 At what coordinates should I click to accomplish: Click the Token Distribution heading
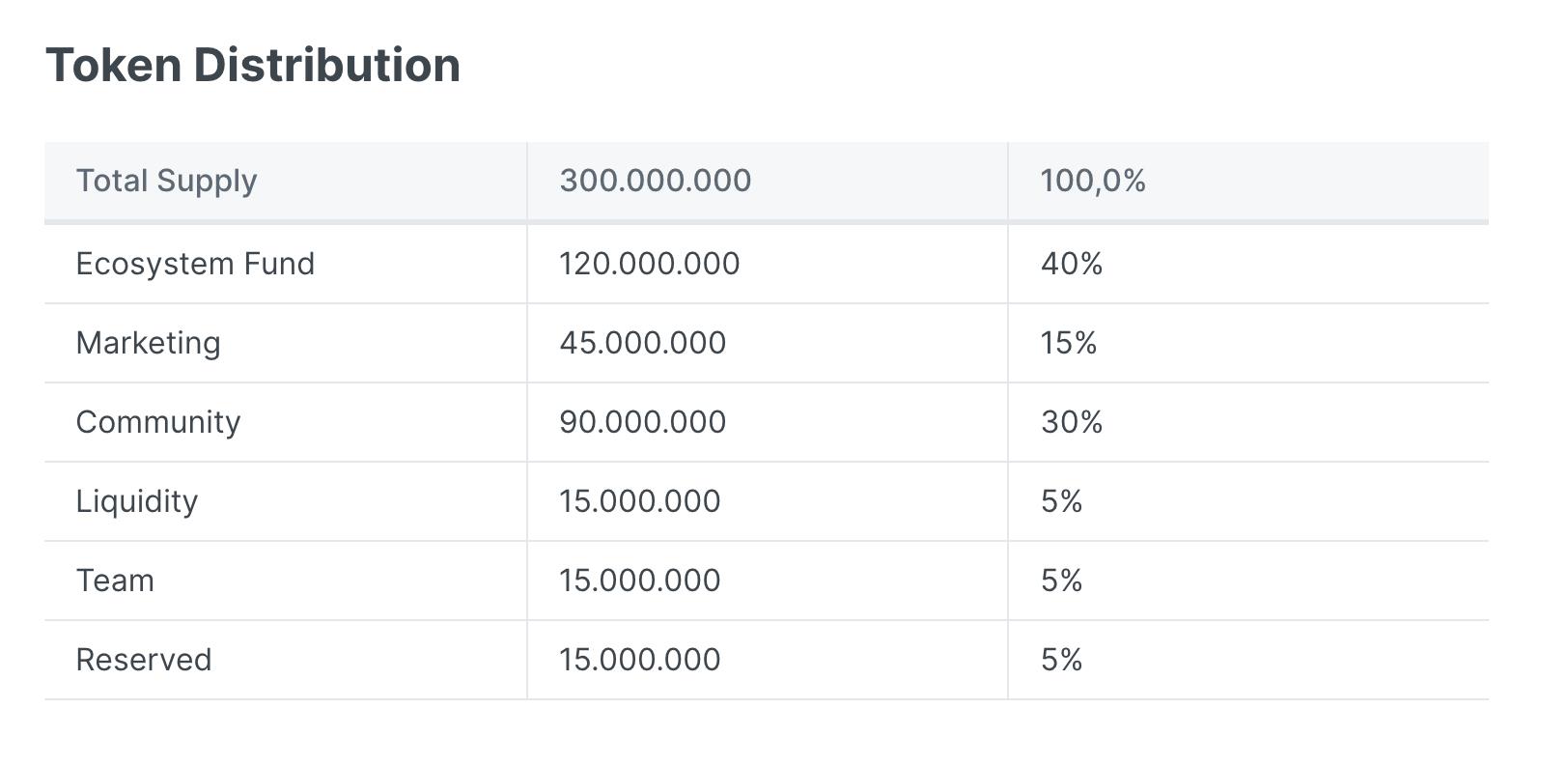tap(253, 66)
